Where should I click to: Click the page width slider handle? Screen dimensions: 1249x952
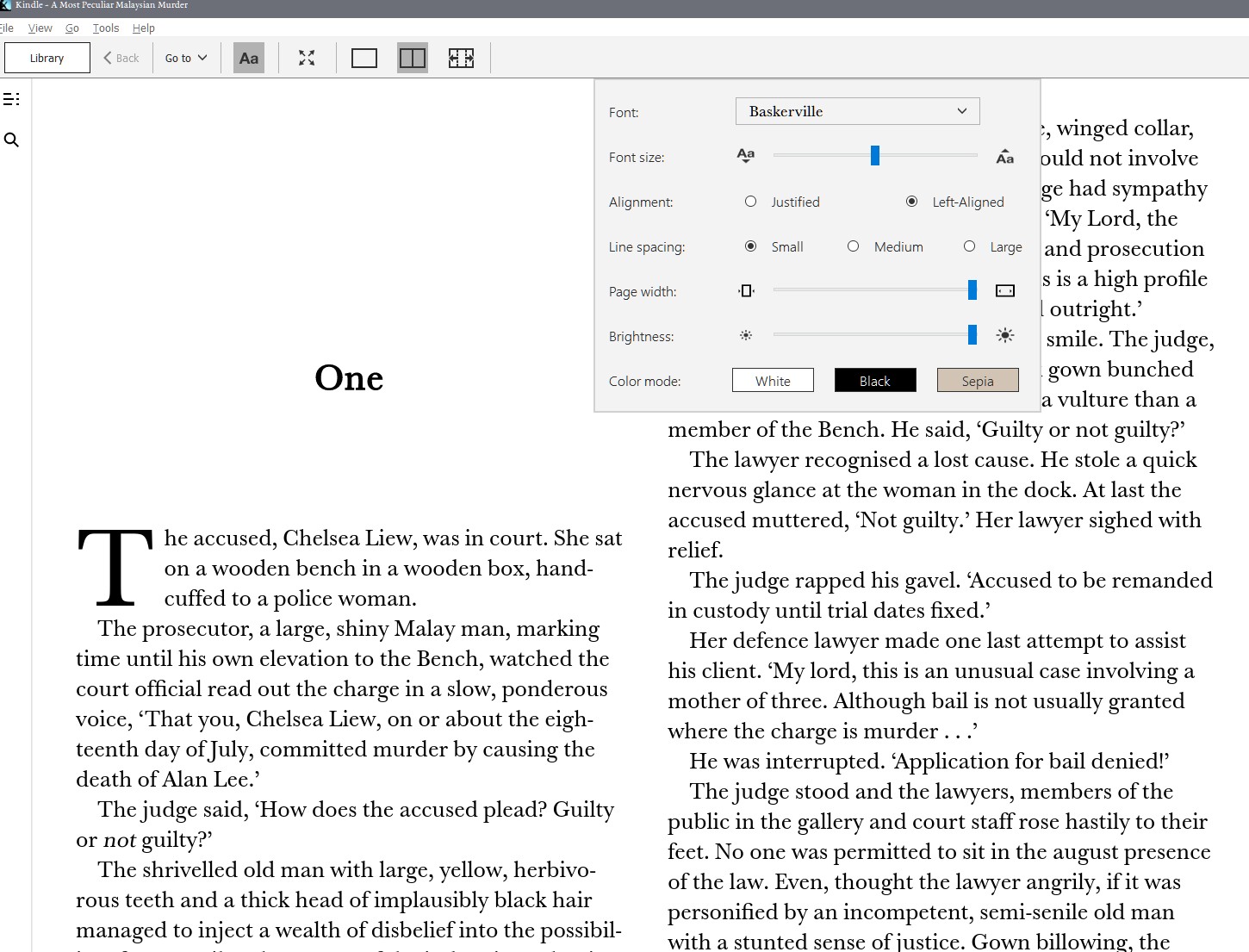pyautogui.click(x=972, y=290)
